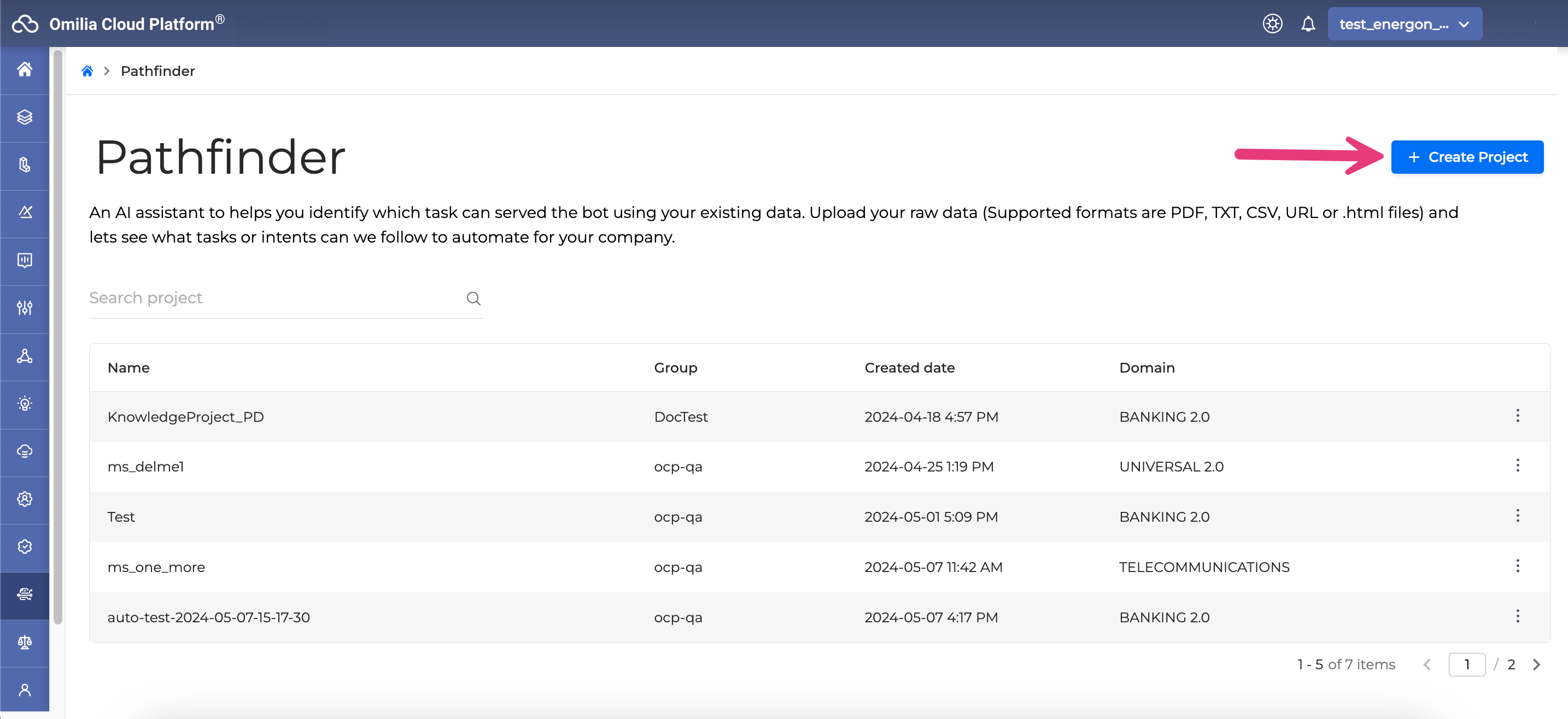Image resolution: width=1568 pixels, height=719 pixels.
Task: Open the help wheel icon in header
Action: pos(1272,23)
